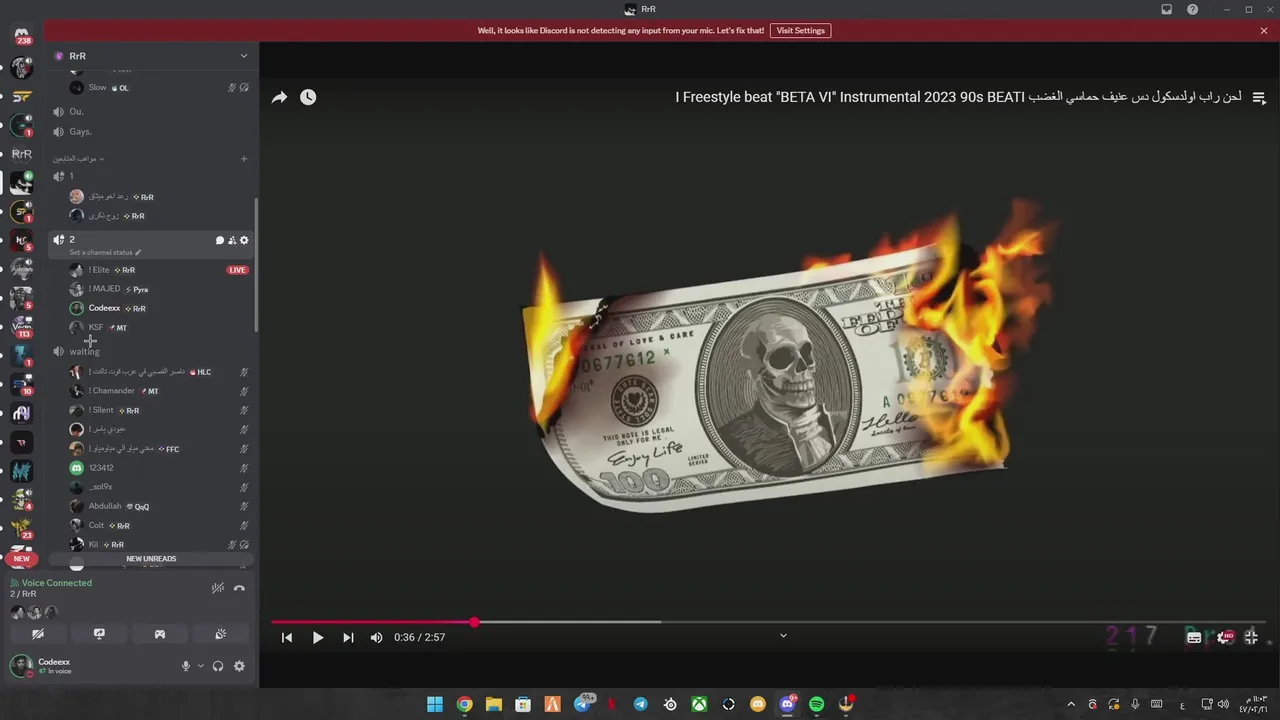The height and width of the screenshot is (720, 1280).
Task: Play the video
Action: click(x=317, y=637)
